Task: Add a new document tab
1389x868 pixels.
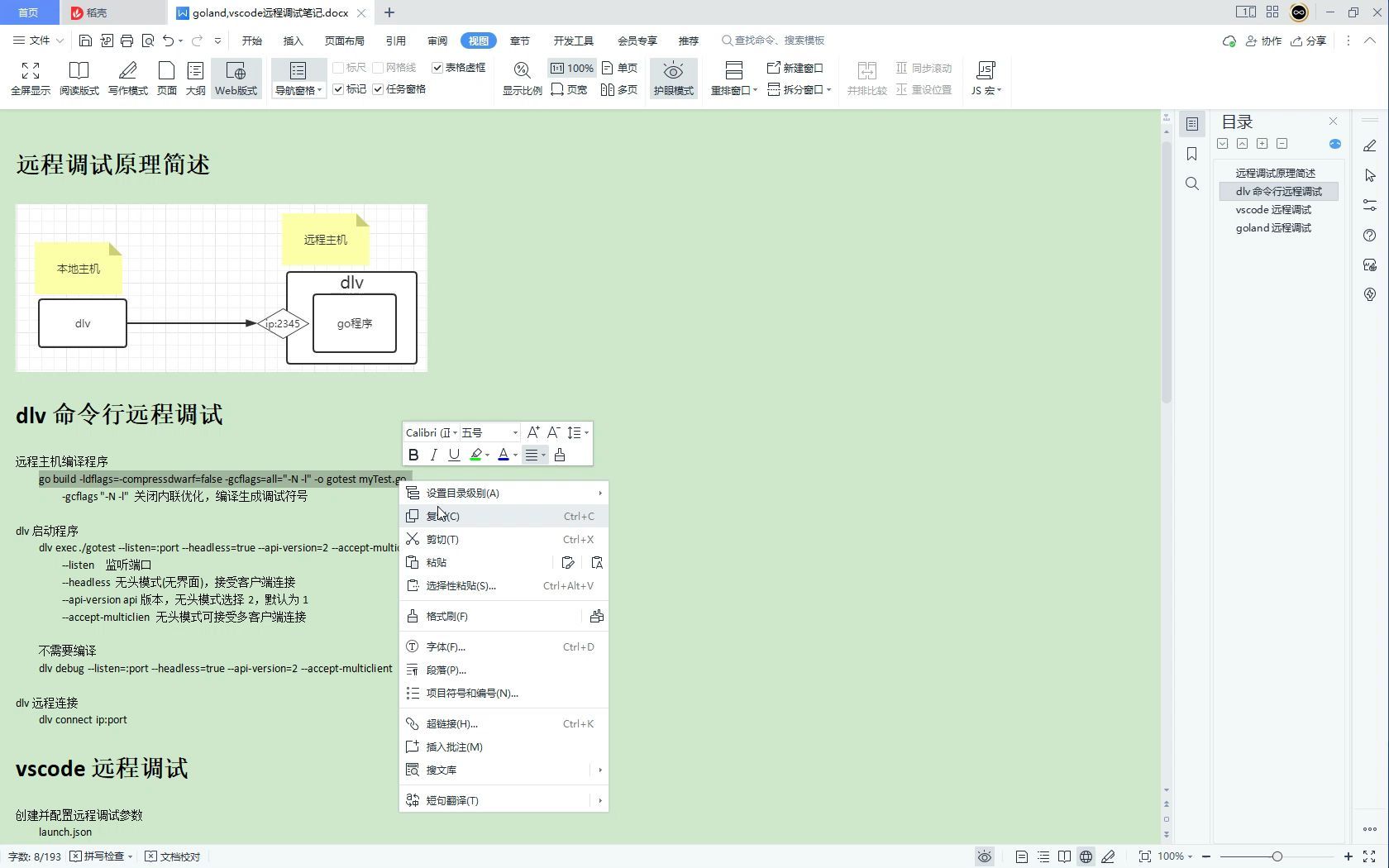Action: coord(389,12)
